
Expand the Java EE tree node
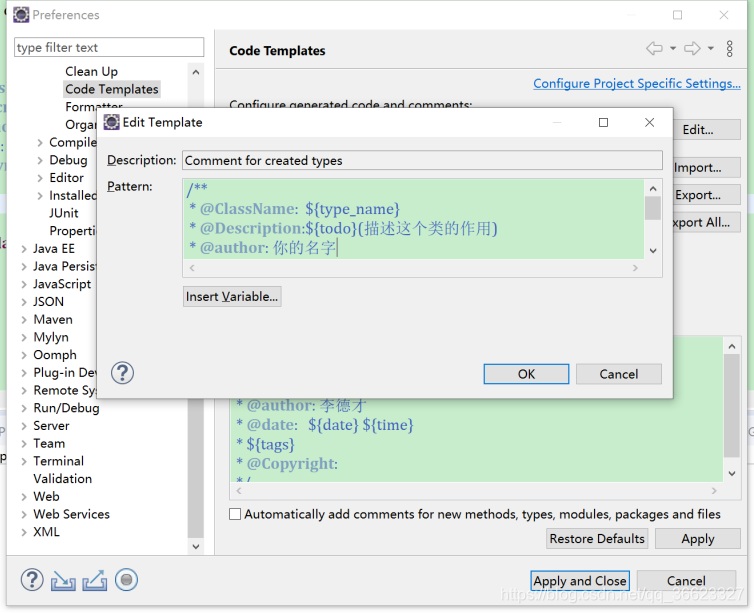coord(24,249)
